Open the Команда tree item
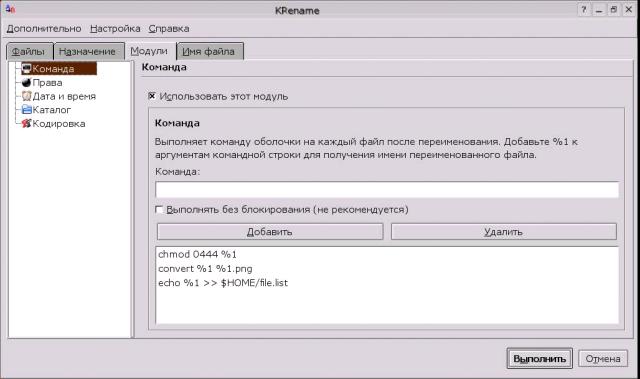The image size is (640, 379). [x=59, y=69]
